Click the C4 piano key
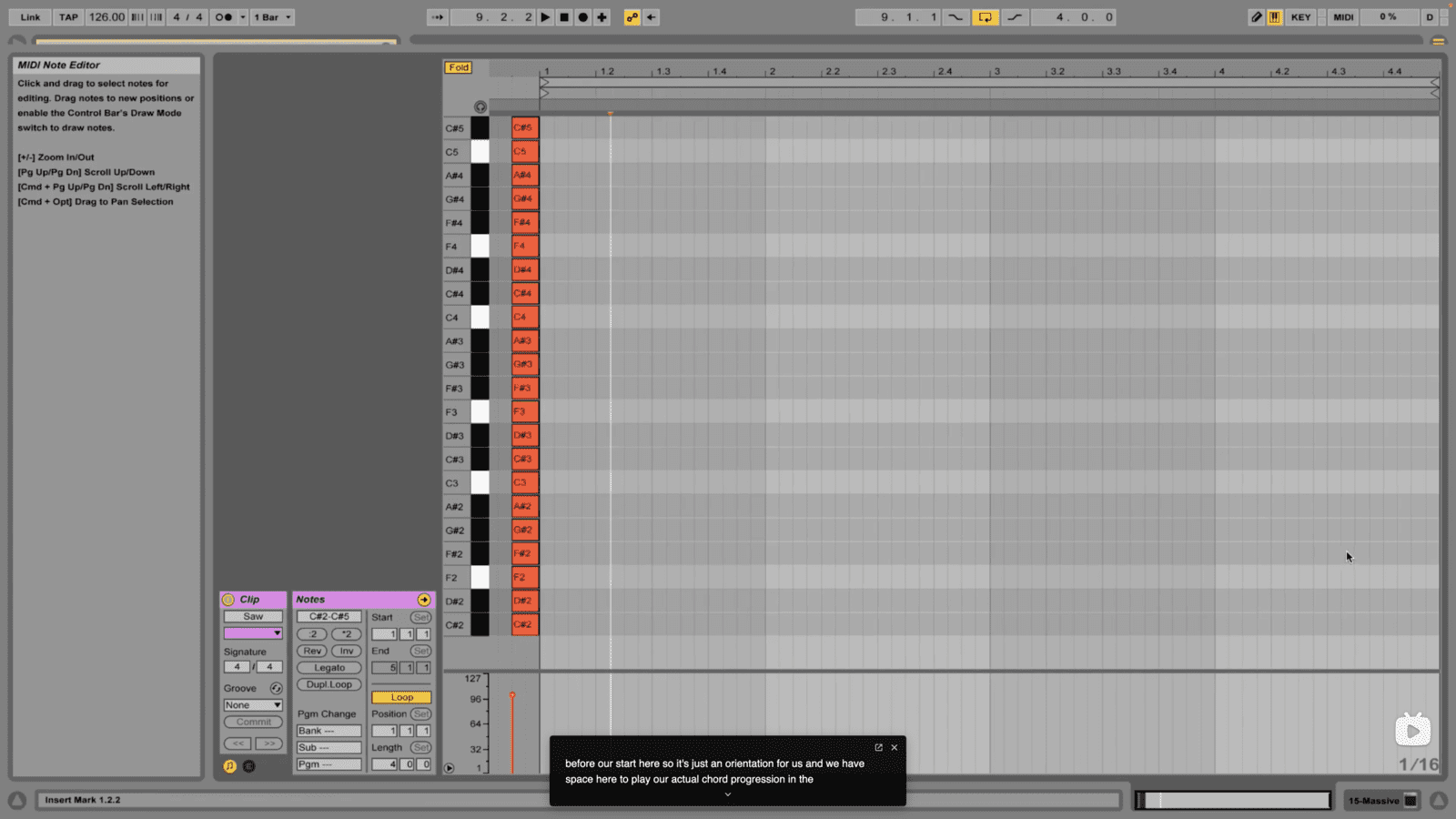Viewport: 1456px width, 819px height. click(480, 318)
